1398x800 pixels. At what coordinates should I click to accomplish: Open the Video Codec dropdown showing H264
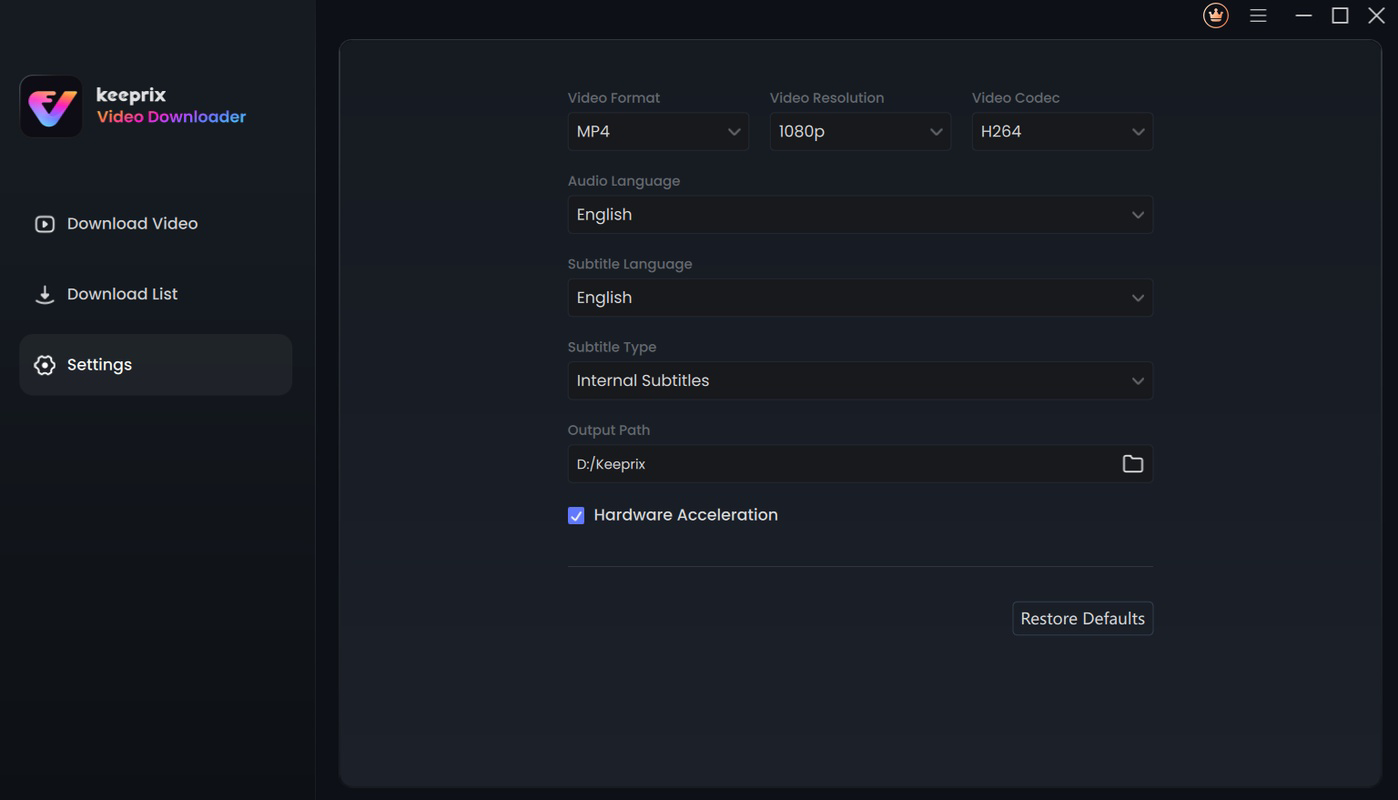(x=1061, y=131)
